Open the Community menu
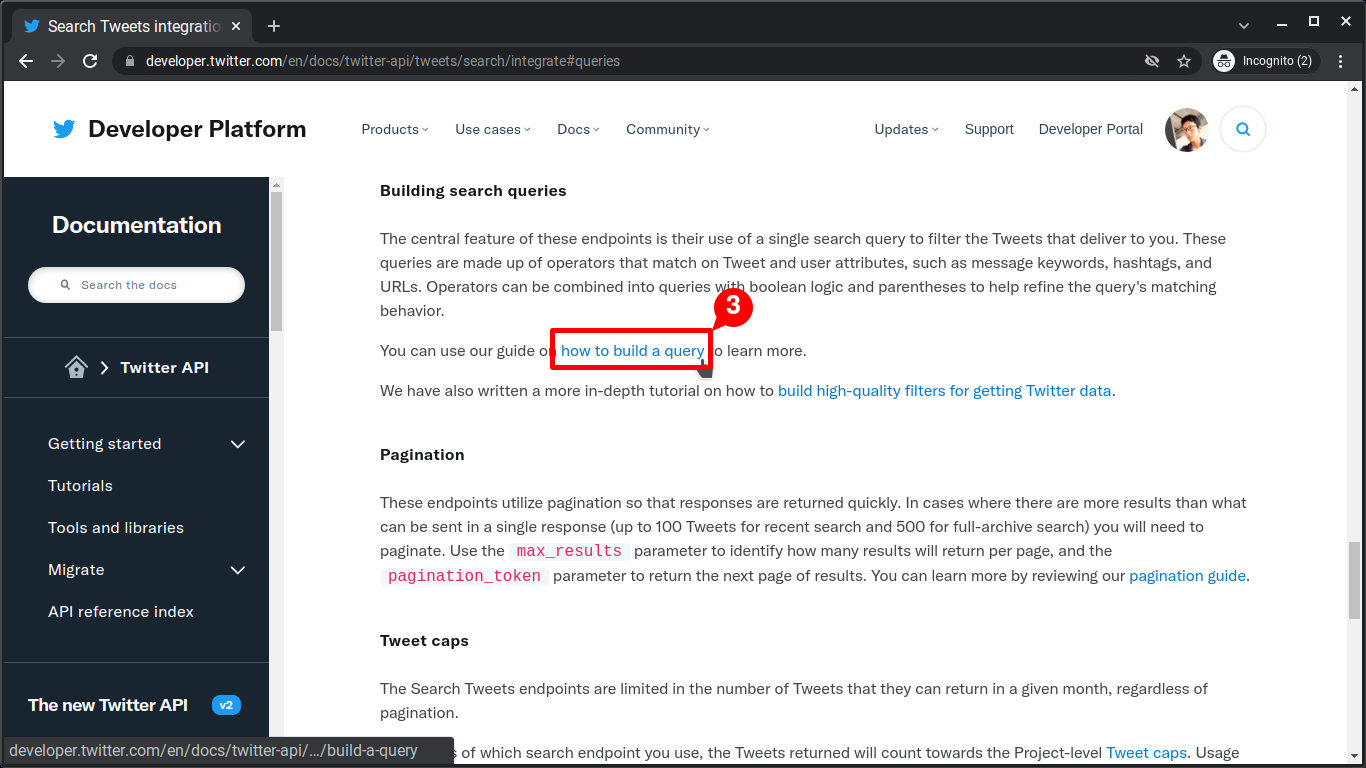 667,129
